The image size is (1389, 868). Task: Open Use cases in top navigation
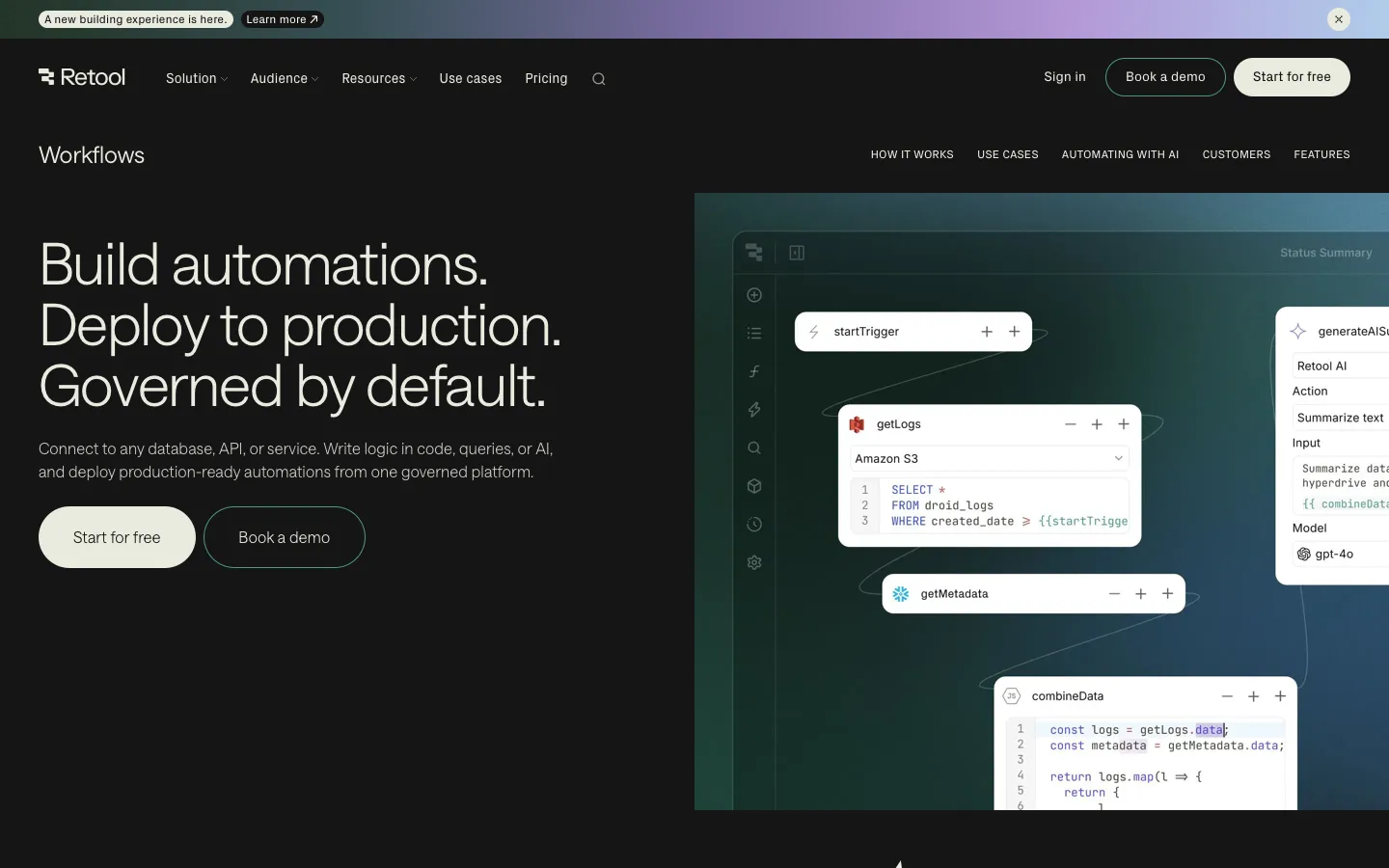[471, 79]
